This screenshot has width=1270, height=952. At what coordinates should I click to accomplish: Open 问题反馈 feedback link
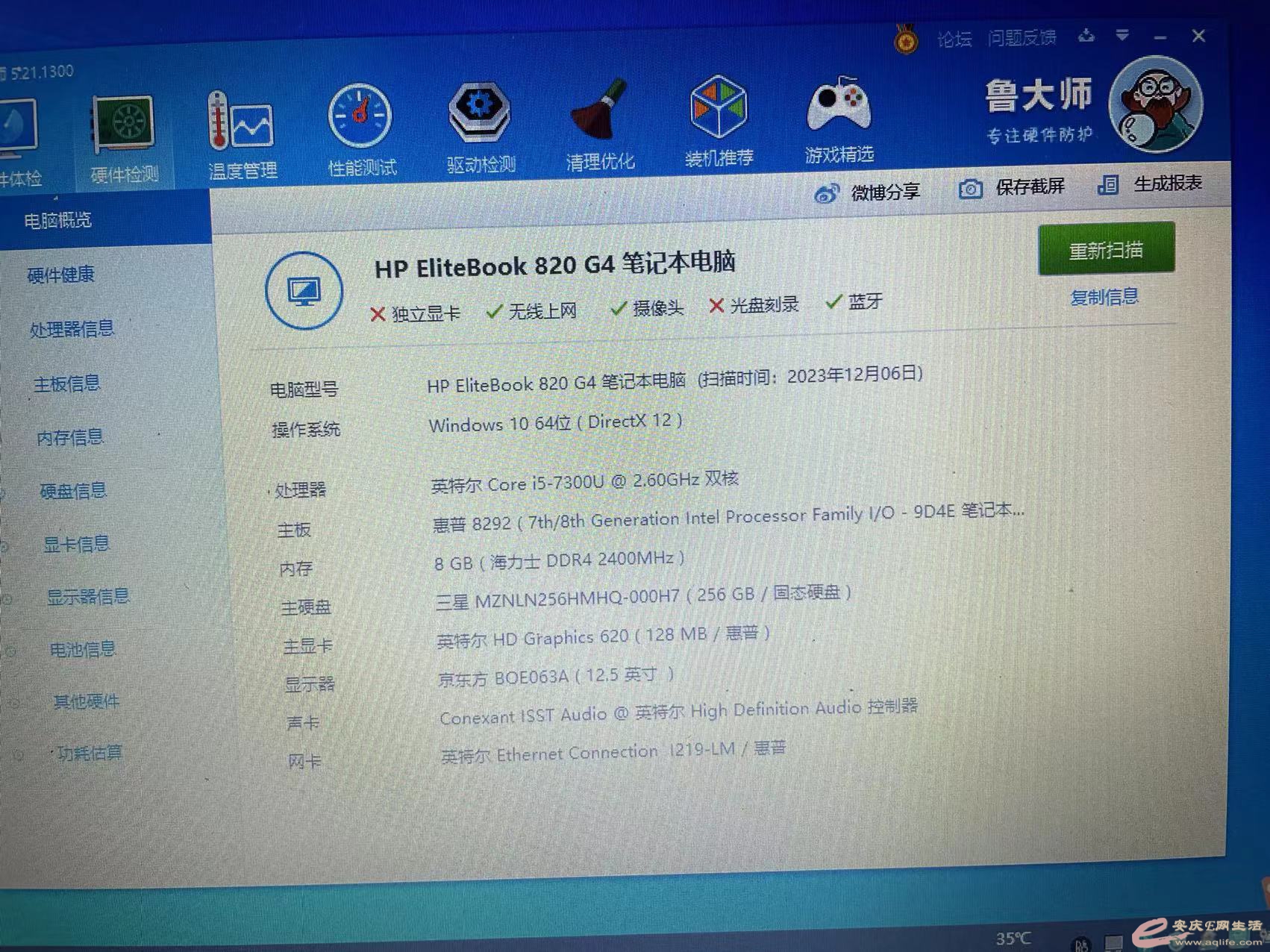click(x=1022, y=37)
